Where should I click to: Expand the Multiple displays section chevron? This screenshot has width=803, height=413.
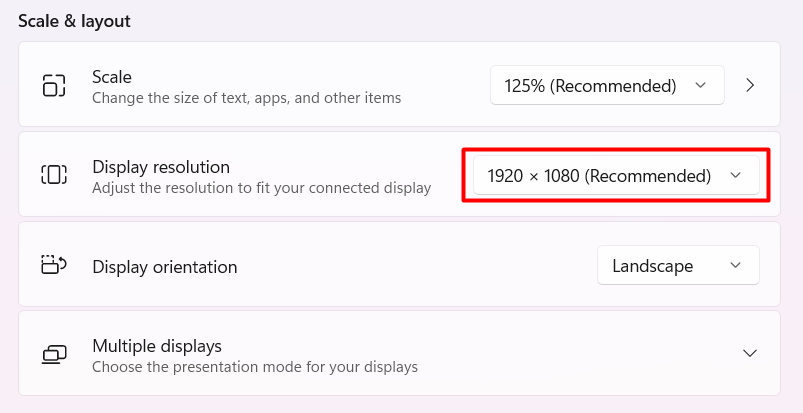pyautogui.click(x=750, y=354)
